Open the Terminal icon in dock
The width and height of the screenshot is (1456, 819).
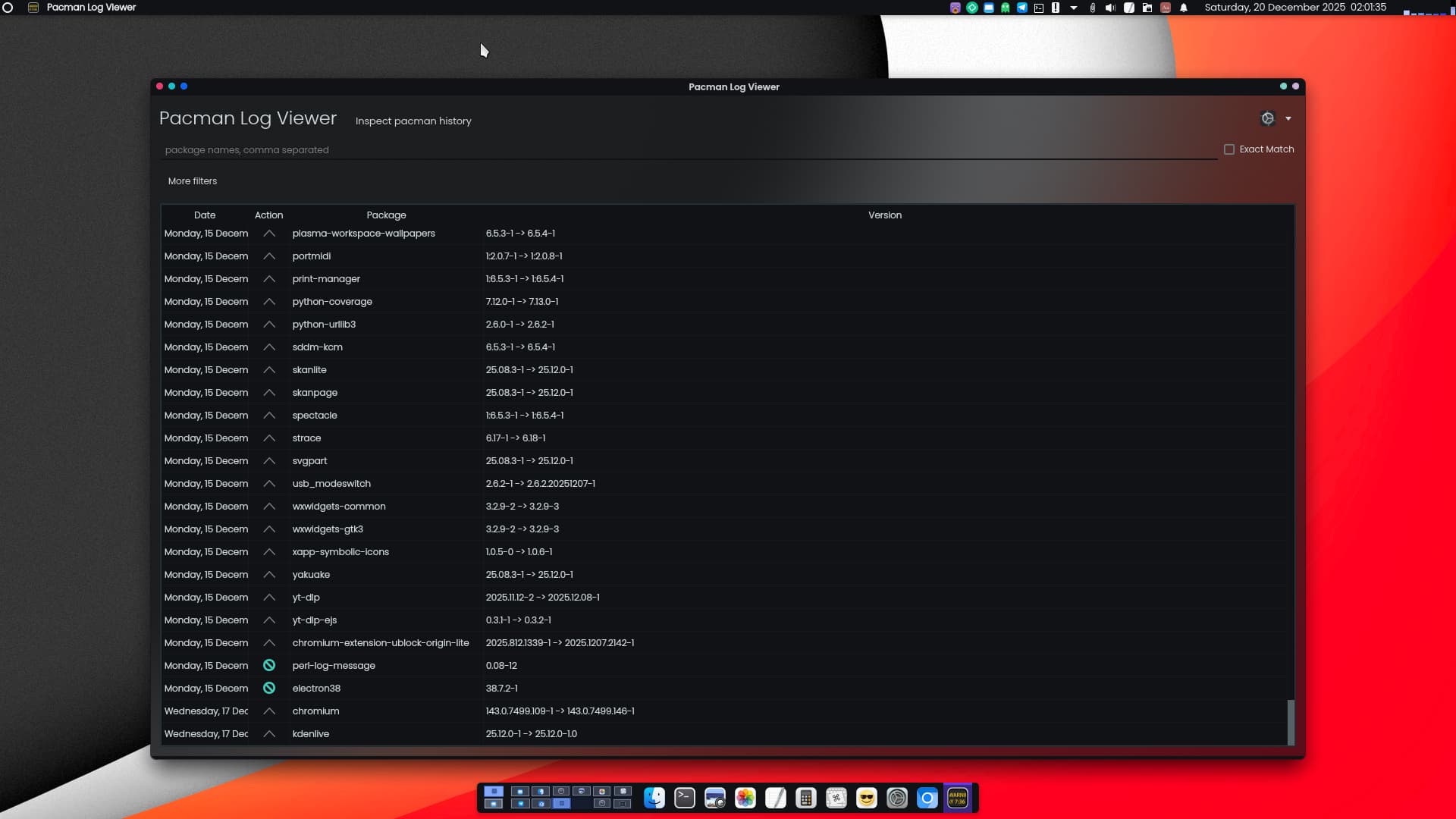pos(685,798)
